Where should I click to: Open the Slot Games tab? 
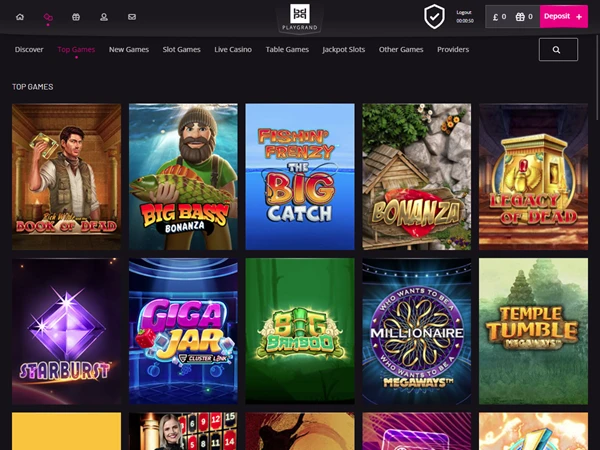tap(181, 50)
